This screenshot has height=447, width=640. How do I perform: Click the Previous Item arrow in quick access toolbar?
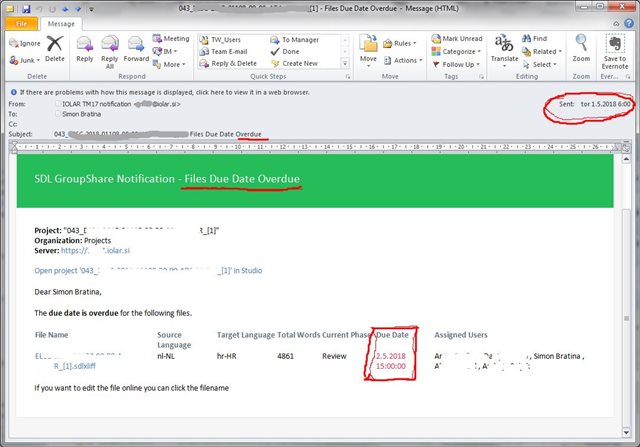pyautogui.click(x=65, y=9)
